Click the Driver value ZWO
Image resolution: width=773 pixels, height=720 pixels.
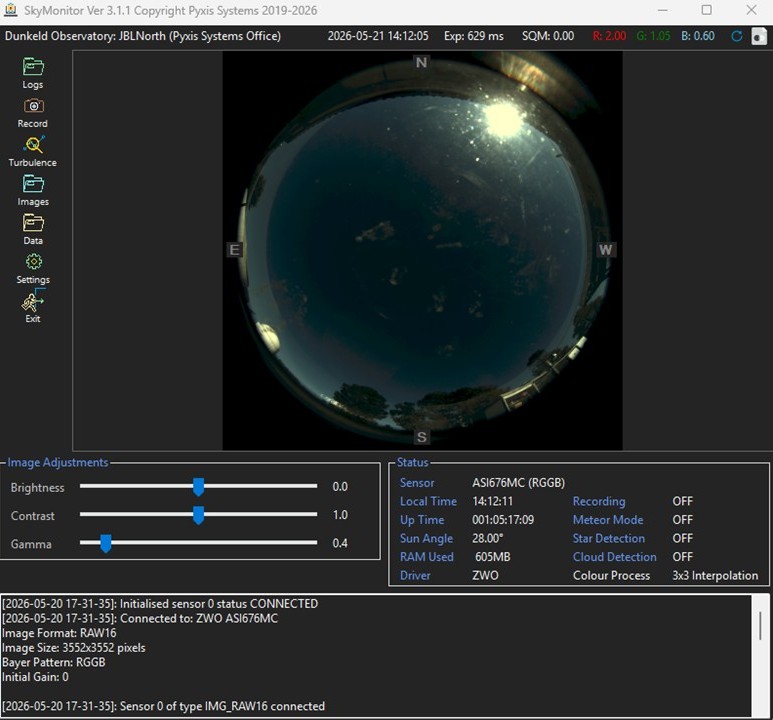tap(485, 576)
